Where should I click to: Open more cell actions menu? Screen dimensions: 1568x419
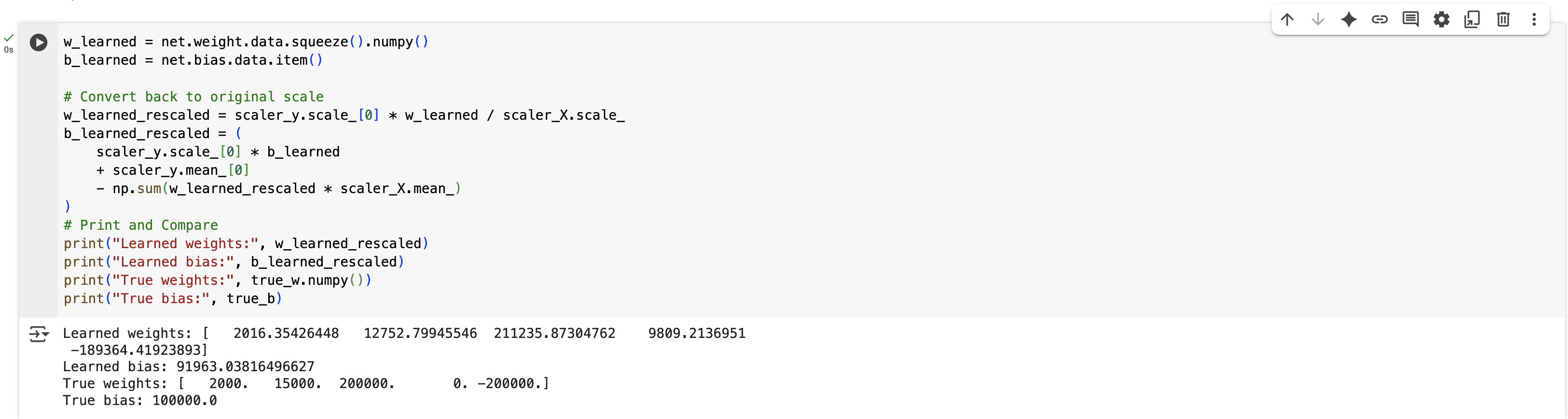tap(1534, 19)
